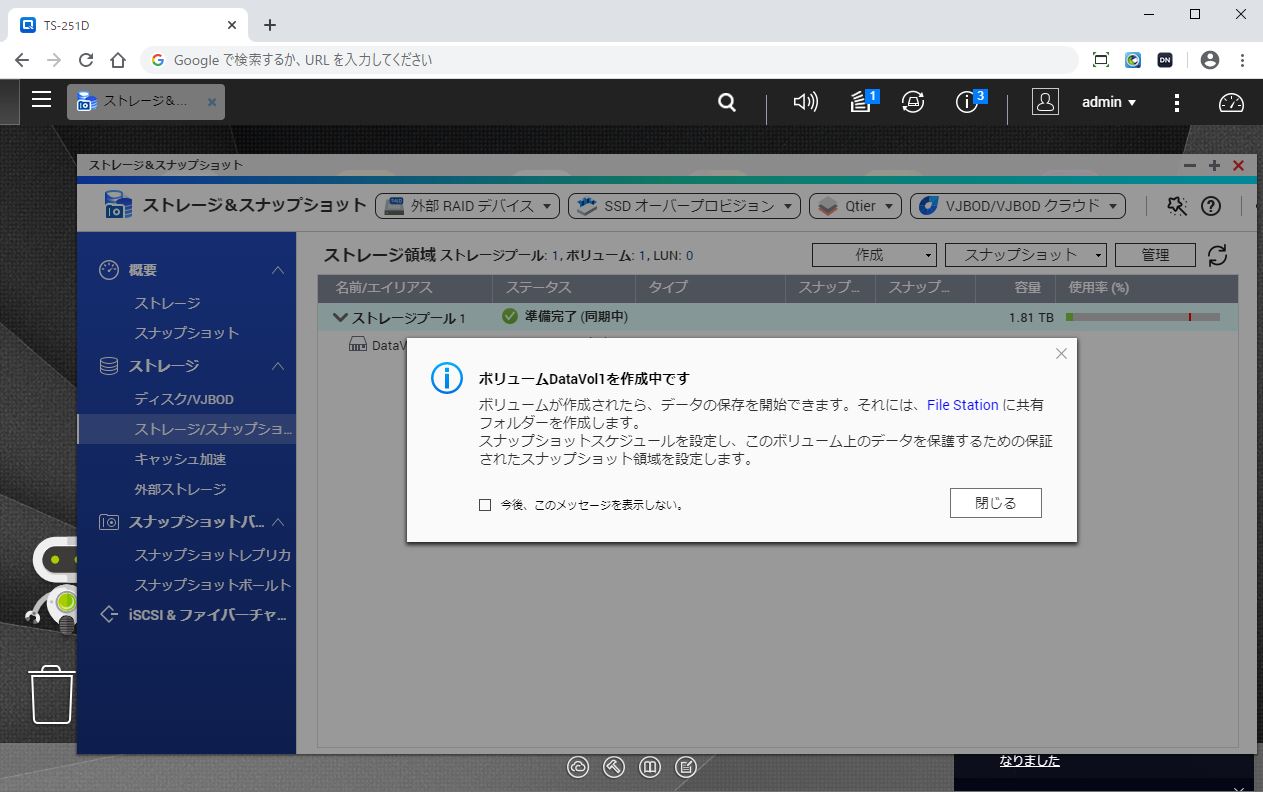1263x792 pixels.
Task: Open background tasks icon with badge
Action: (x=861, y=102)
